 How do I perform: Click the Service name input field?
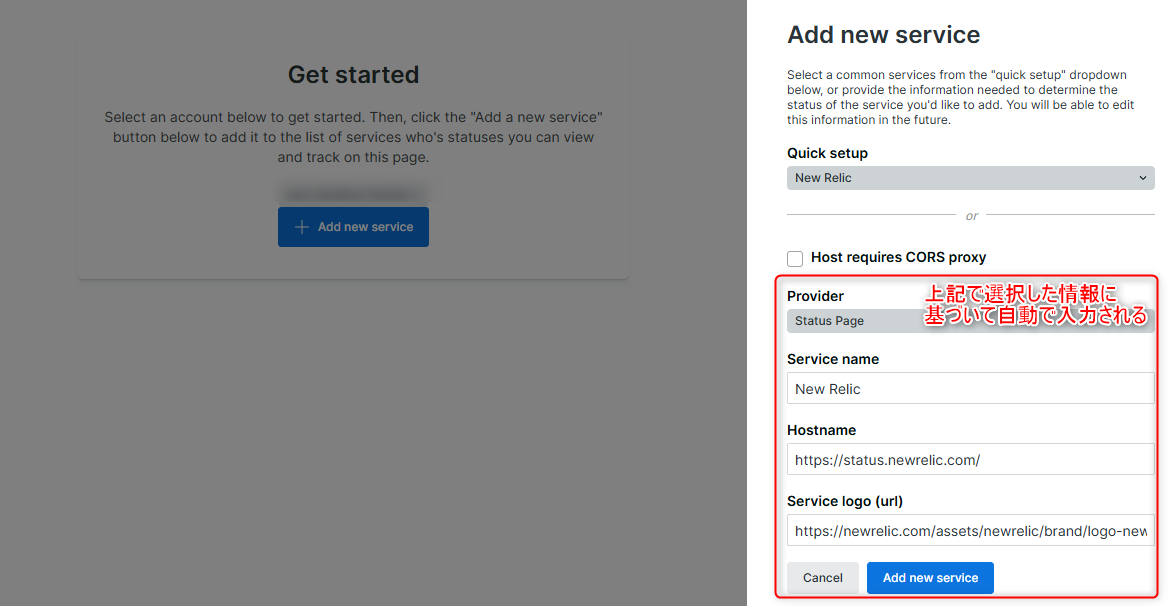coord(970,389)
